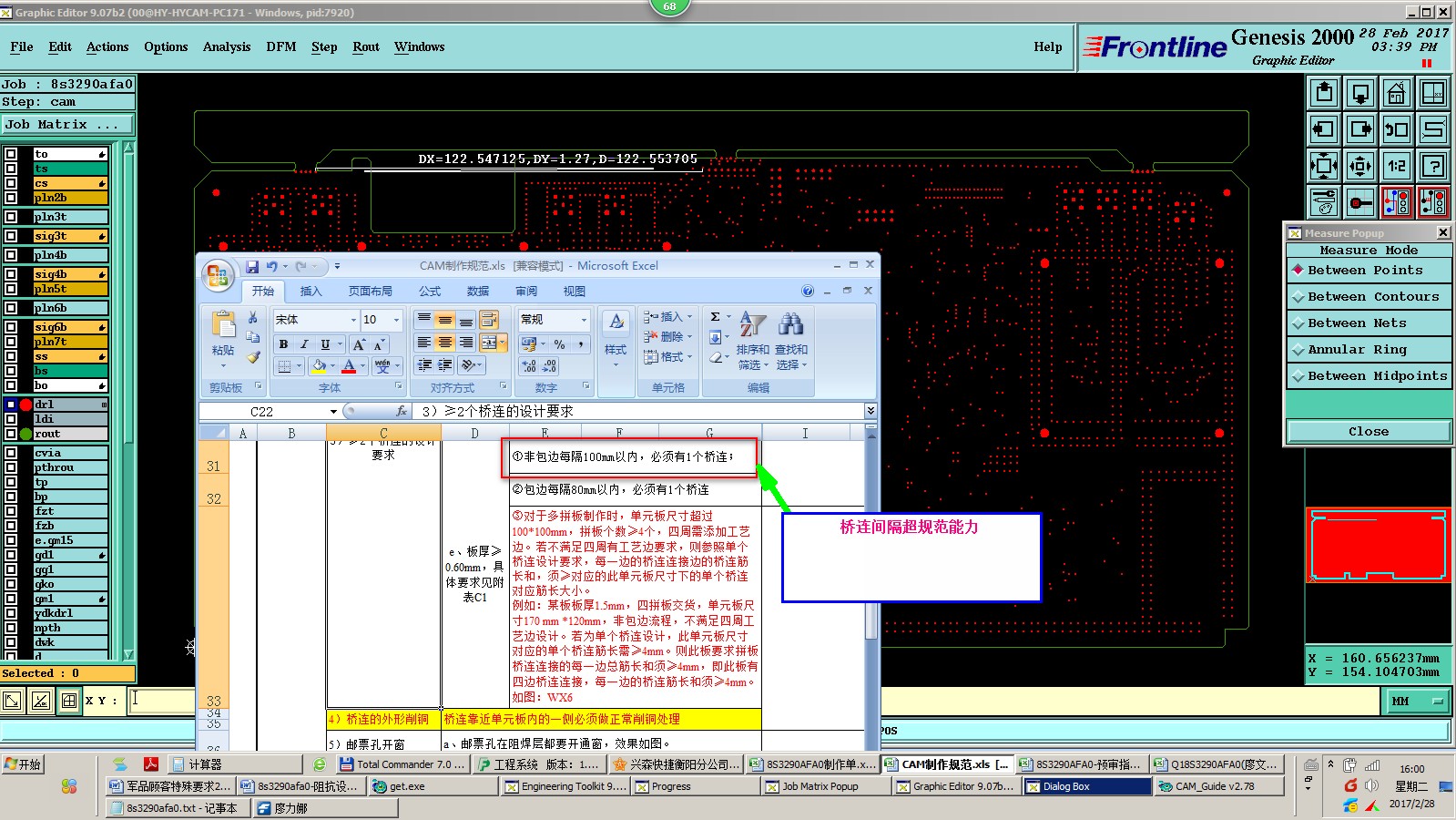Screen dimensions: 1456x820
Task: Toggle checkbox for layer drl
Action: coord(11,405)
